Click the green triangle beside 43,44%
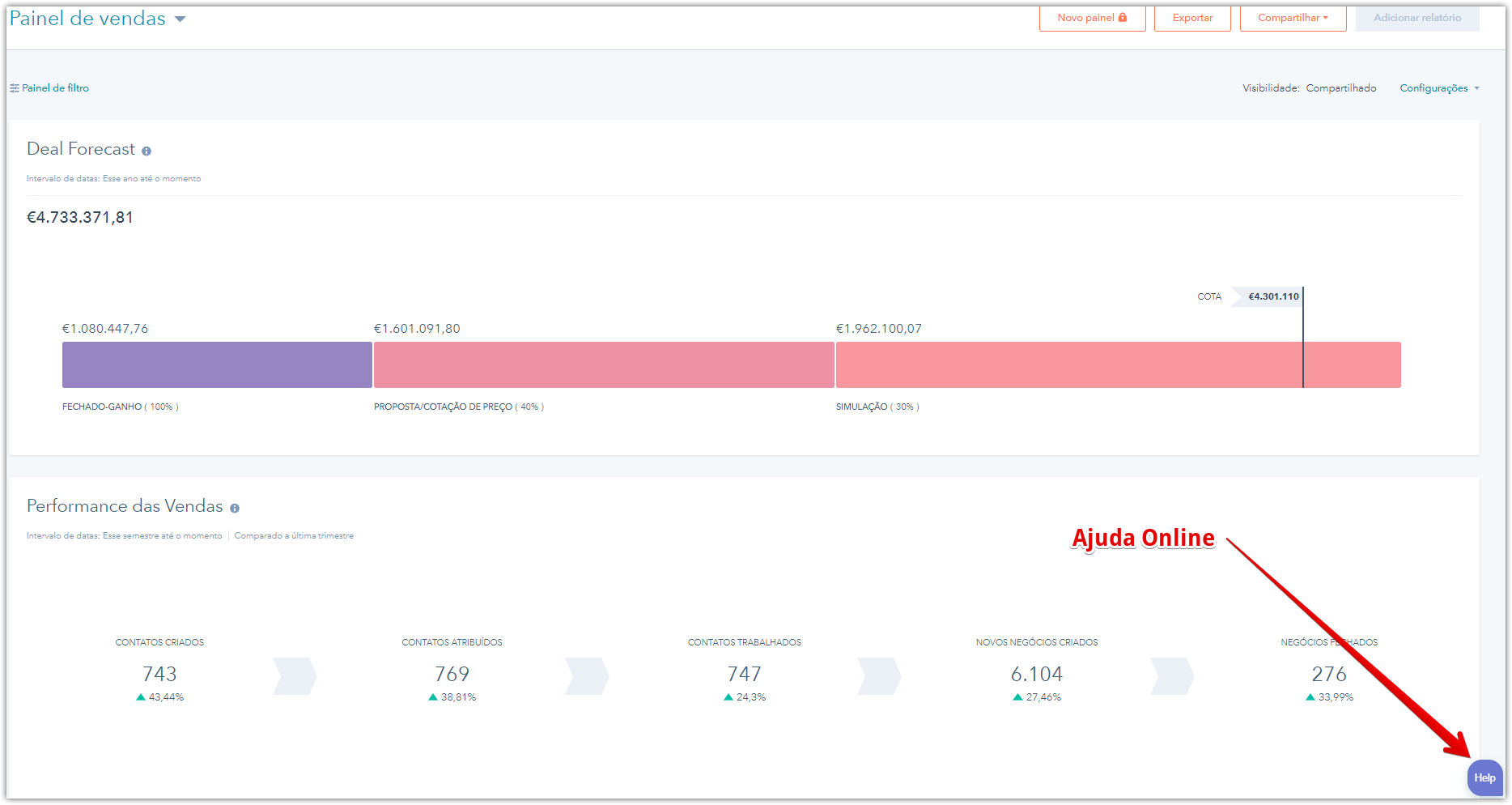The width and height of the screenshot is (1512, 805). tap(141, 697)
